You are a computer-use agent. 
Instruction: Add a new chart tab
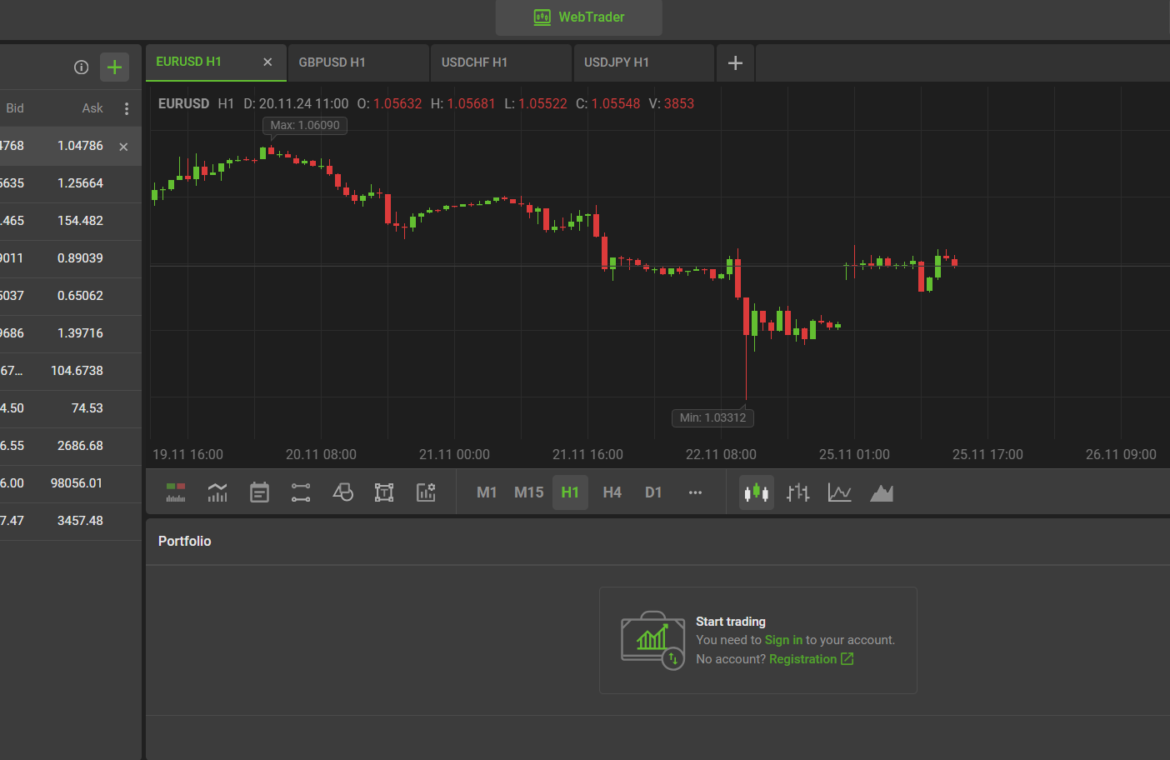(735, 63)
